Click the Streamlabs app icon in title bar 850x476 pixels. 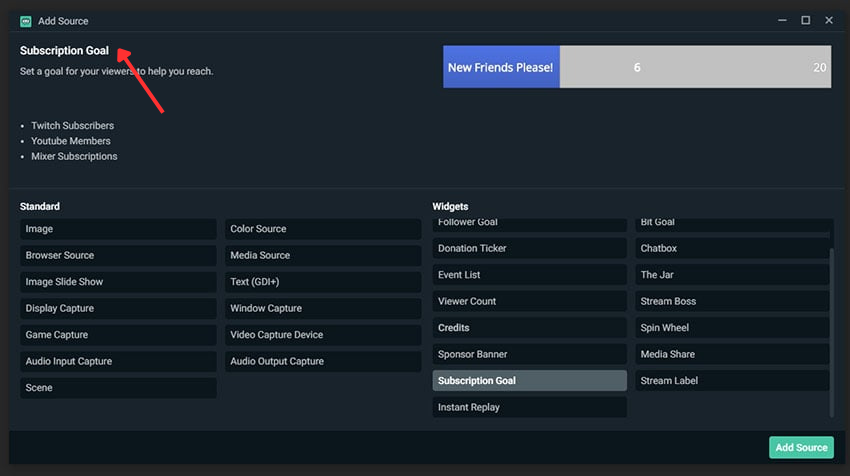tap(25, 21)
